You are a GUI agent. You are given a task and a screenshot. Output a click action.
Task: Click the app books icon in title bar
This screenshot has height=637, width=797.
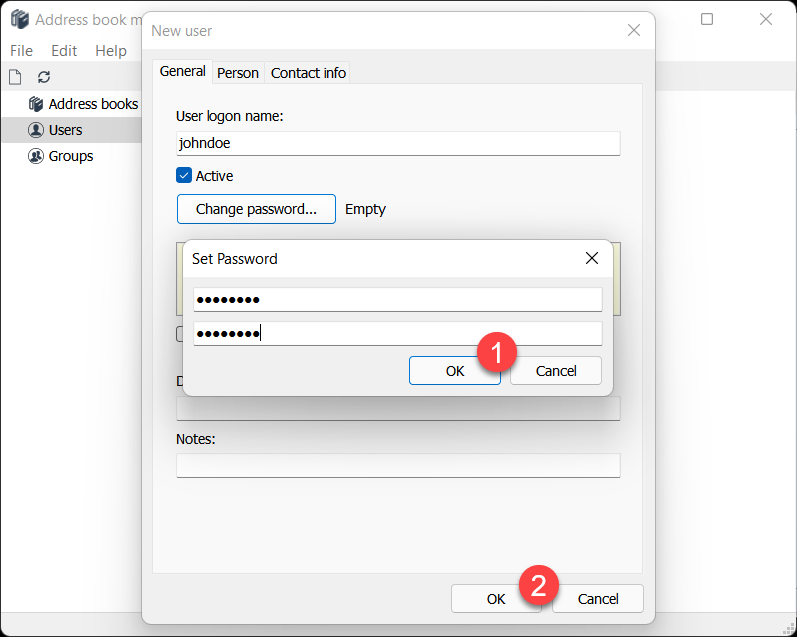19,20
